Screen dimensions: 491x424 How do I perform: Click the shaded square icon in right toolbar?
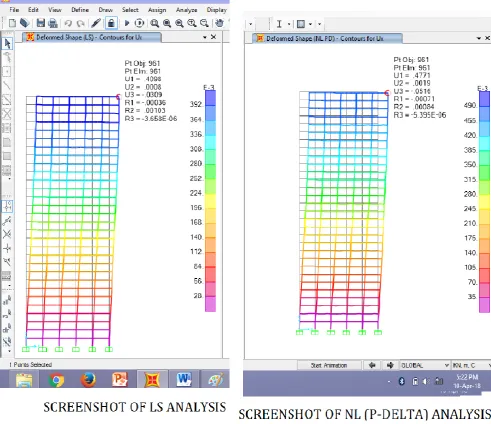click(301, 24)
